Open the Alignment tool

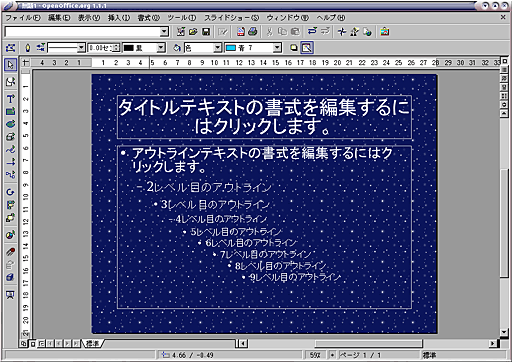pyautogui.click(x=11, y=205)
